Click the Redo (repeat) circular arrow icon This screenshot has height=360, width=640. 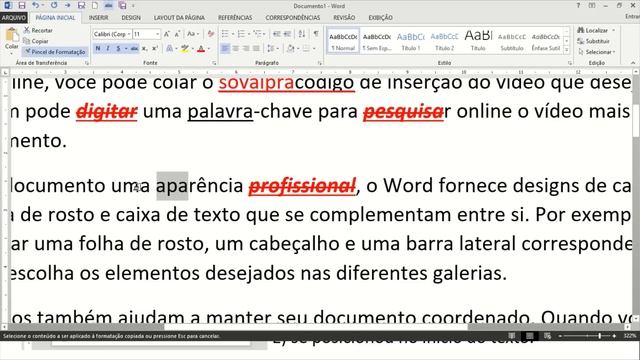coord(54,5)
